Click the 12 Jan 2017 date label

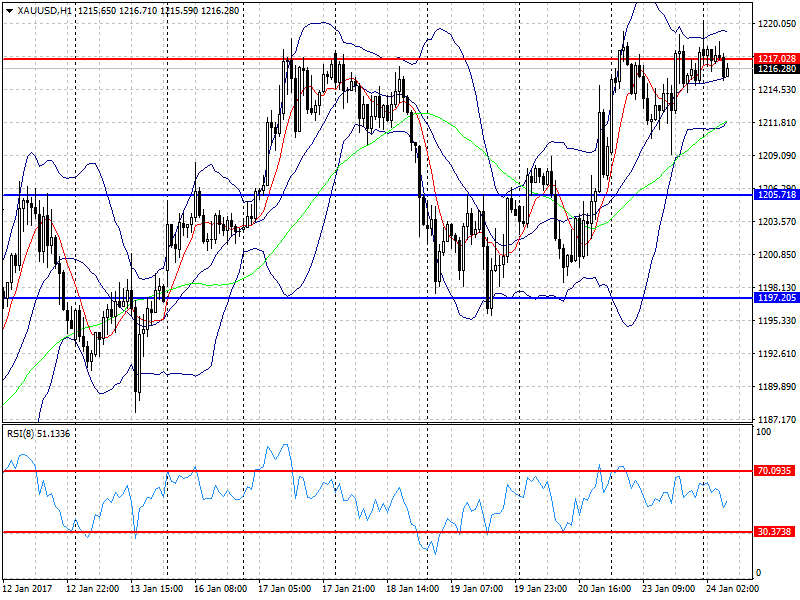click(28, 589)
